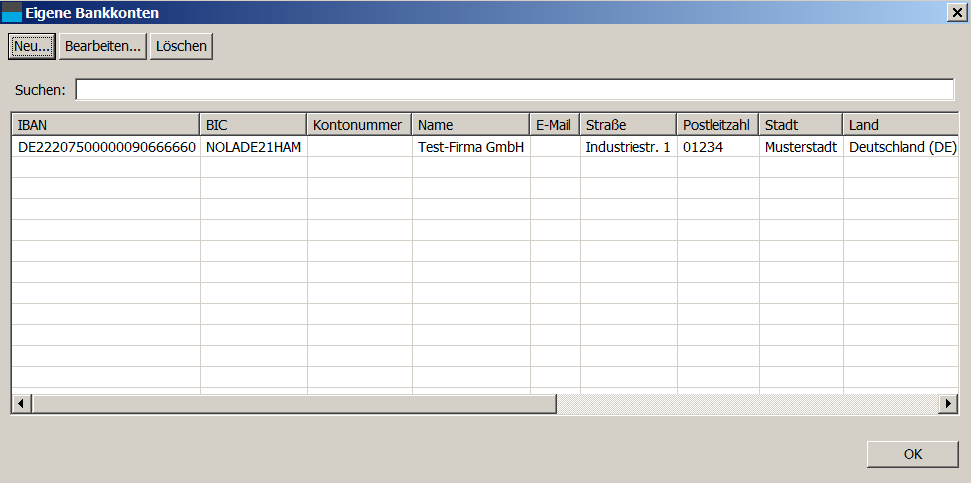Sort by the Stadt column header
The width and height of the screenshot is (971, 483).
[801, 124]
